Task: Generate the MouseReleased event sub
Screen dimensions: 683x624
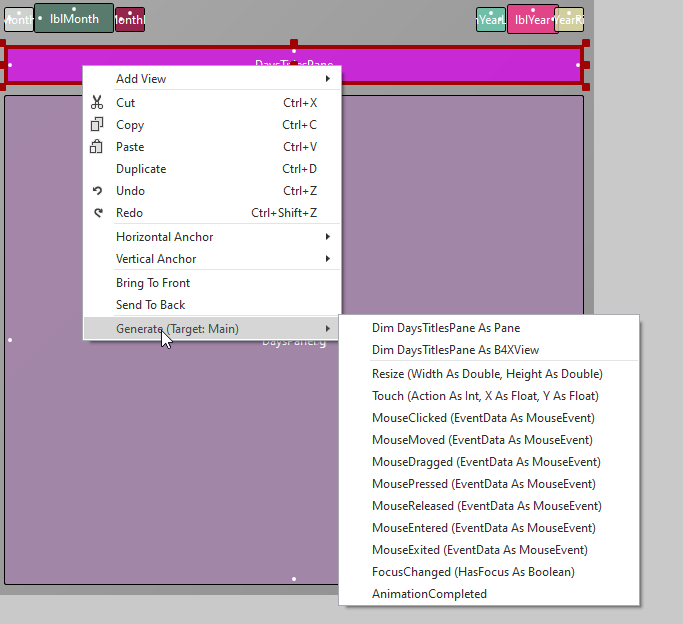Action: [489, 506]
